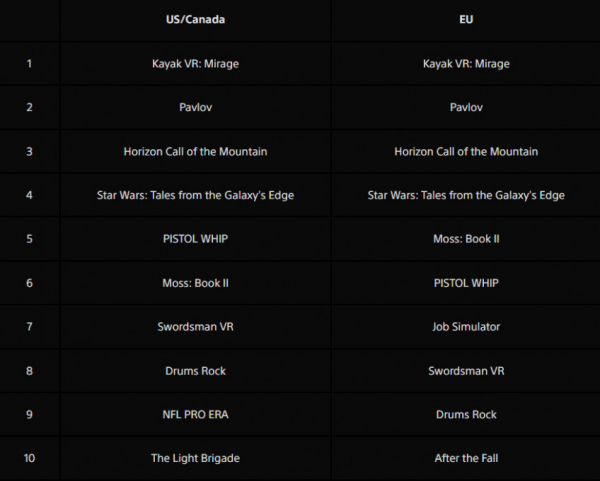The image size is (600, 481).
Task: Click Pavlov in the EU column
Action: click(466, 107)
